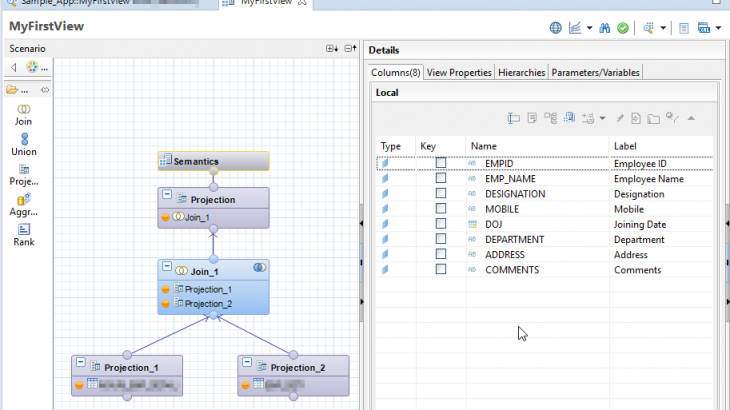This screenshot has width=730, height=410.
Task: Collapse the Join_1 node
Action: pyautogui.click(x=168, y=269)
